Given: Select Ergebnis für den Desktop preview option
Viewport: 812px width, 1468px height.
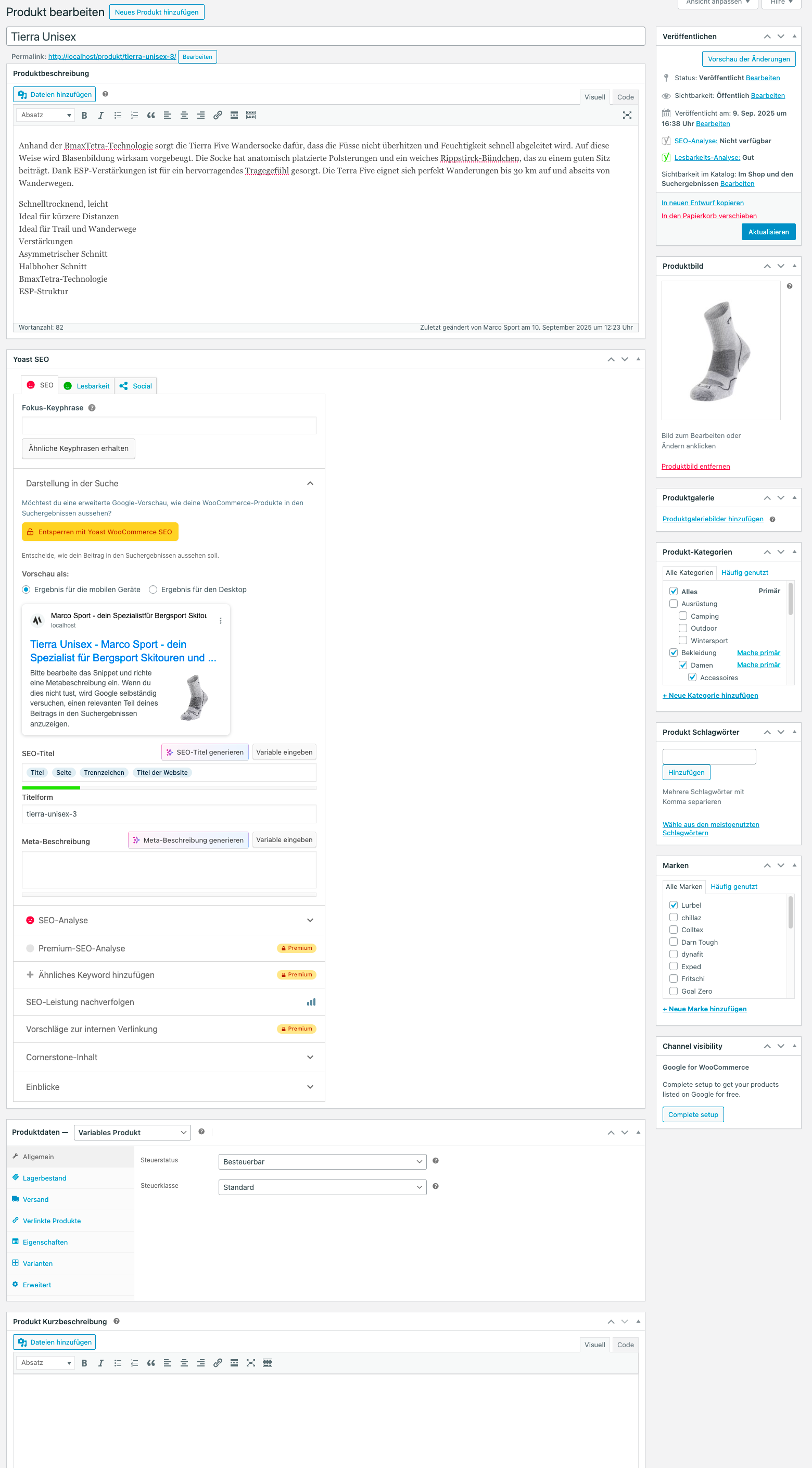Looking at the screenshot, I should tap(153, 589).
